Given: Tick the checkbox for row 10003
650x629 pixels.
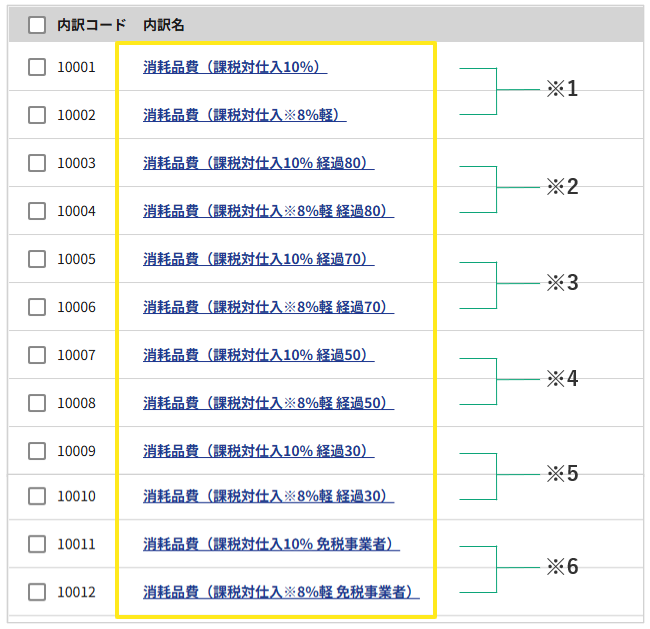Looking at the screenshot, I should click(37, 163).
